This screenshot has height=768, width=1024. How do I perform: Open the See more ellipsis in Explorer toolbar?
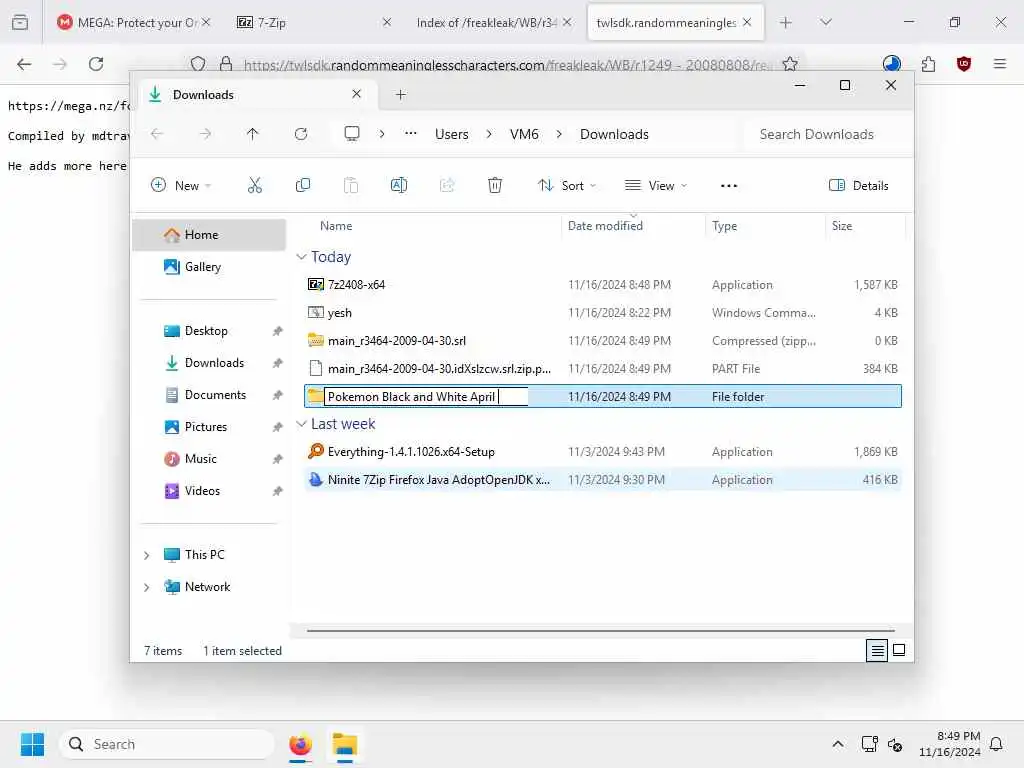729,185
